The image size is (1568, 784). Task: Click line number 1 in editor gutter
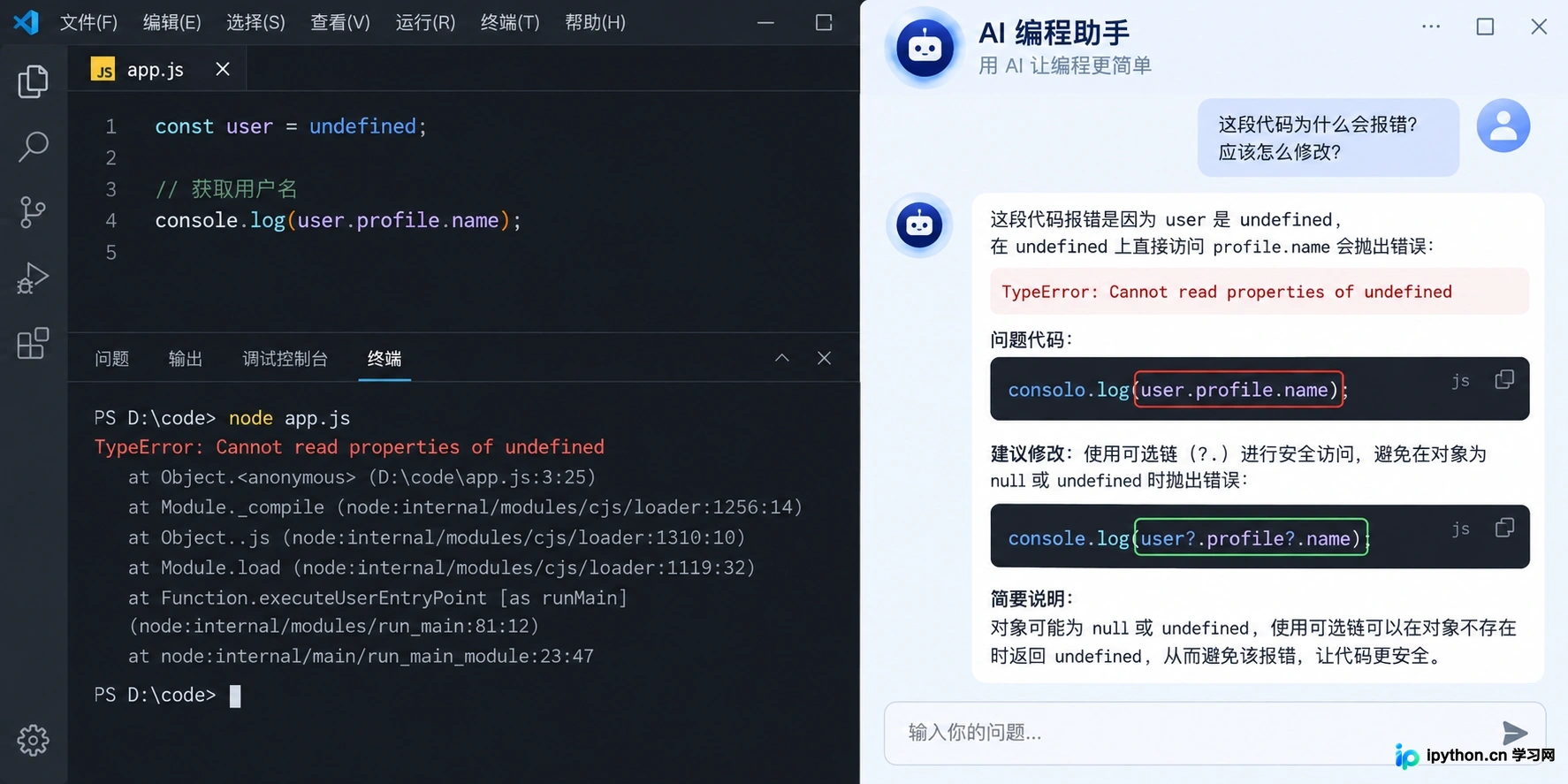click(x=111, y=126)
